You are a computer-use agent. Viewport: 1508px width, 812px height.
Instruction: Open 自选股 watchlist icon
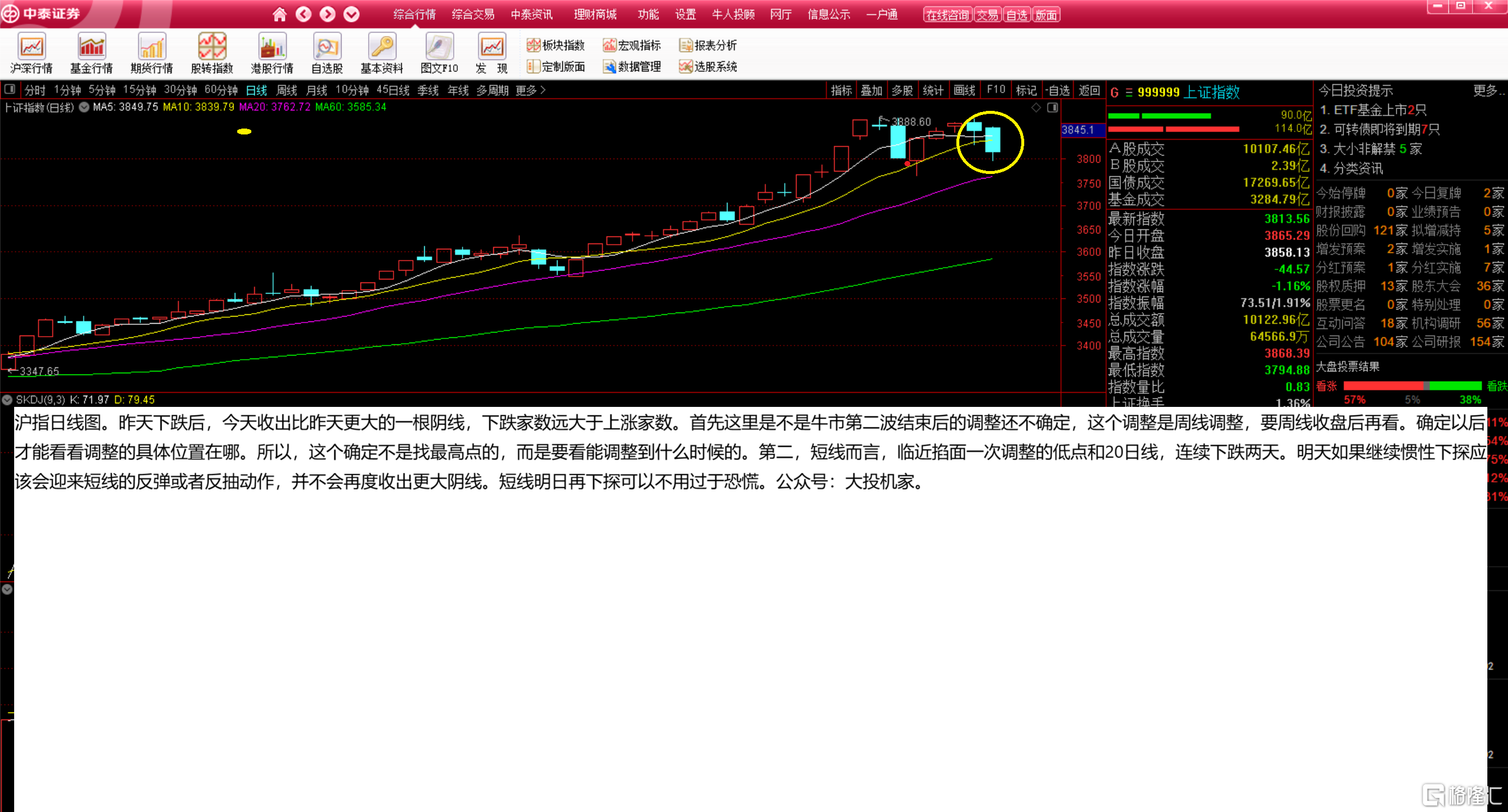tap(327, 54)
